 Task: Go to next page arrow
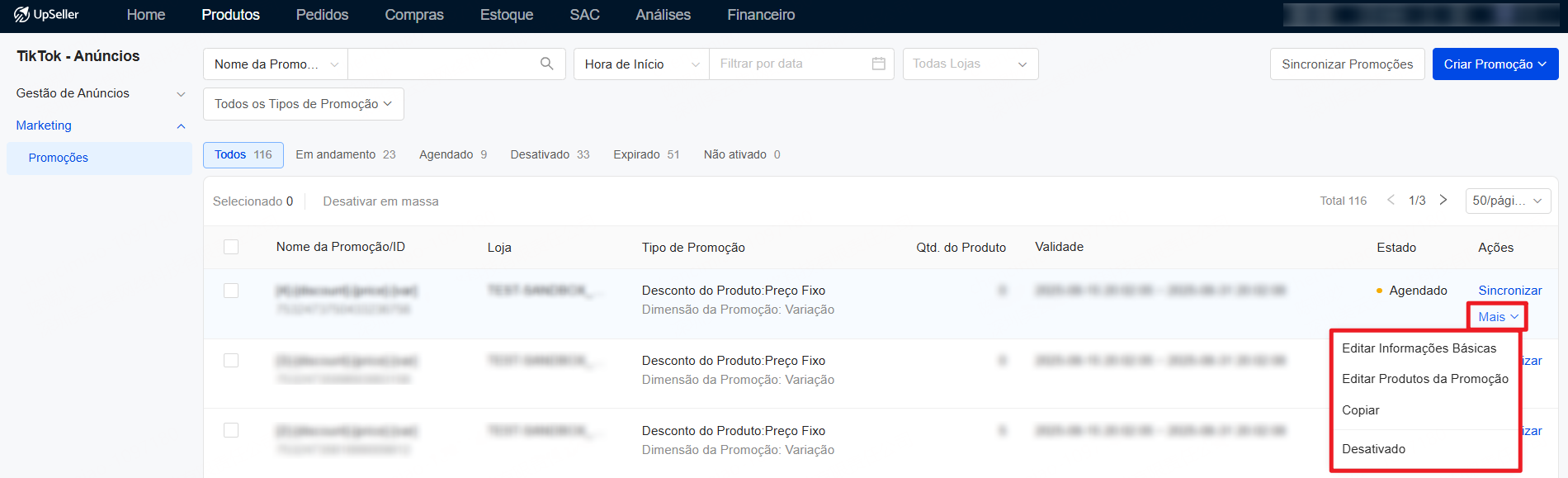(1443, 200)
